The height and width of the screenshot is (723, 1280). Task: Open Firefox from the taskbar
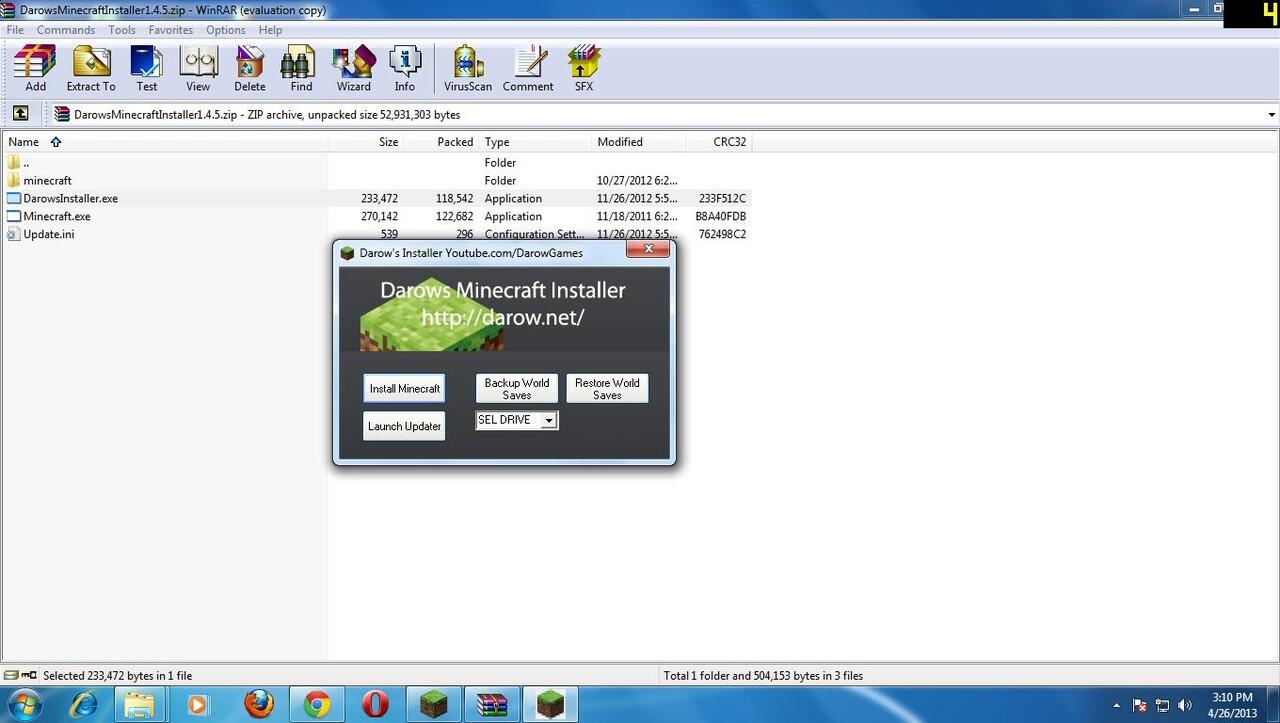tap(259, 705)
